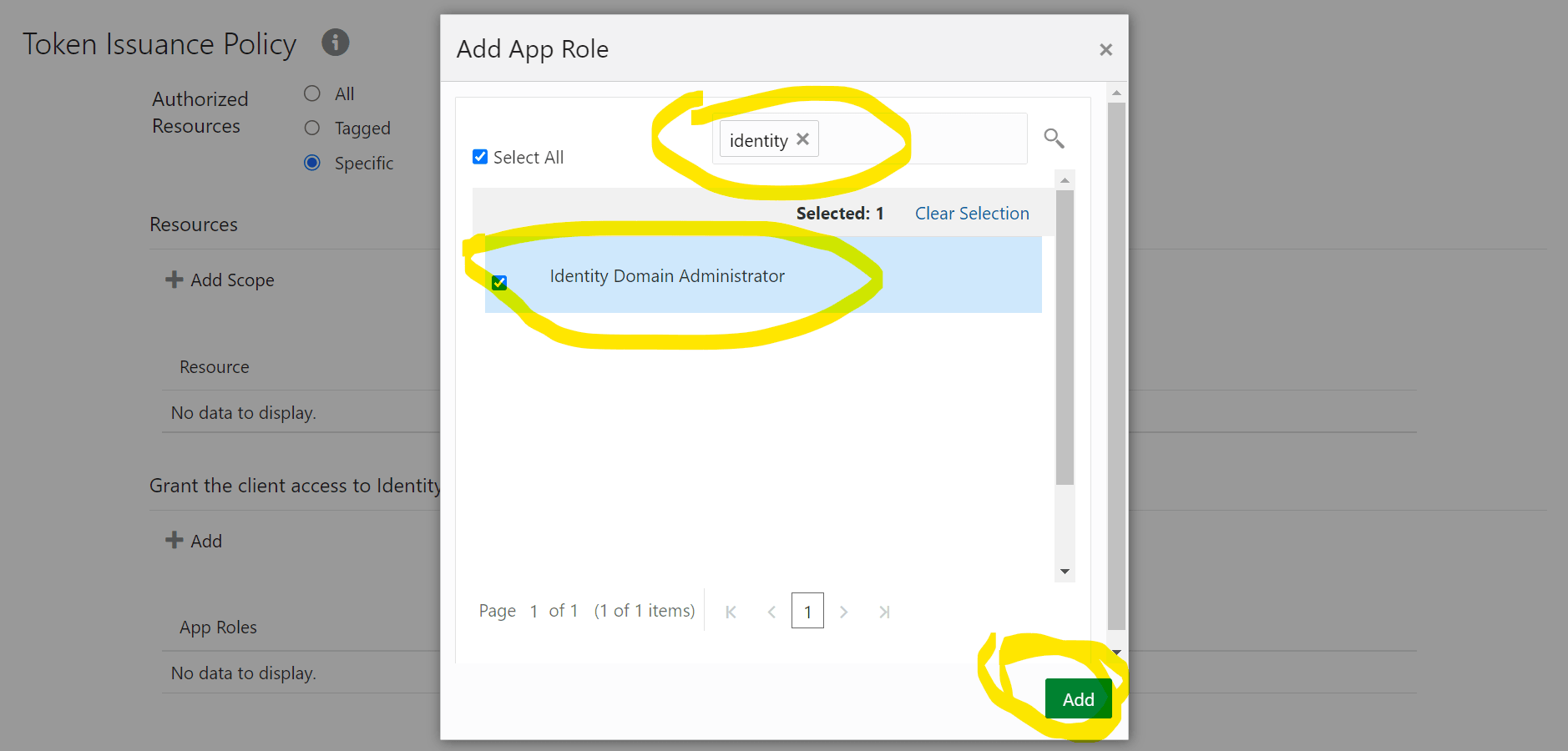Remove the 'identity' search filter chip

tap(802, 139)
